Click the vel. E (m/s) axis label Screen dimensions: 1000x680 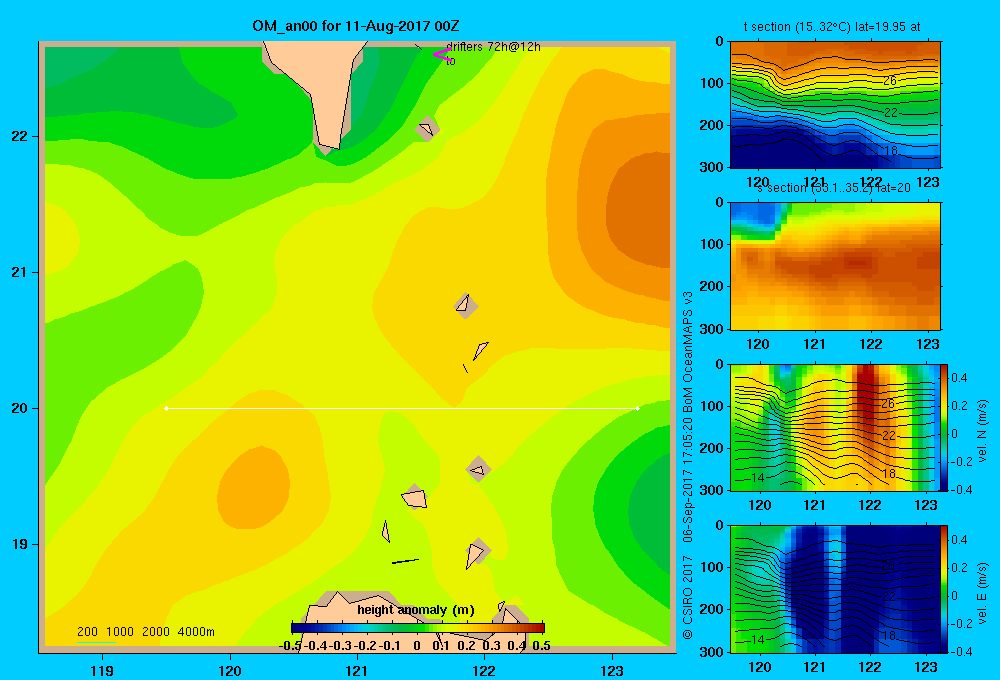tap(982, 593)
